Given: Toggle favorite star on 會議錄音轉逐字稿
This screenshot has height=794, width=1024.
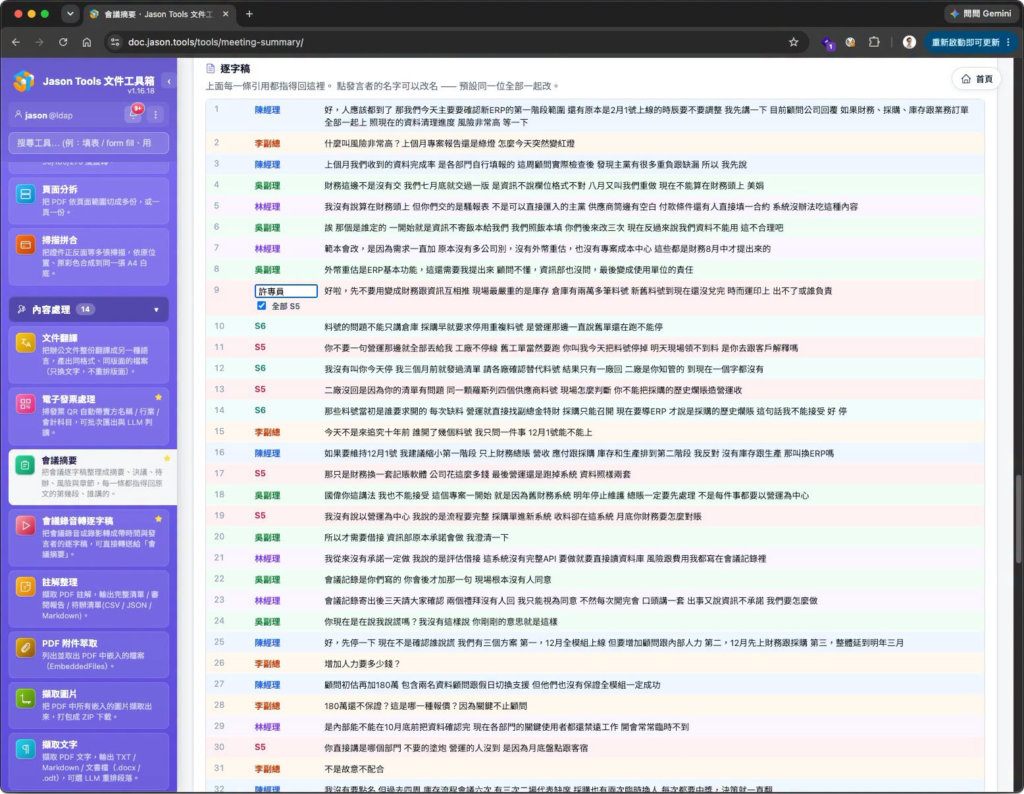Looking at the screenshot, I should coord(158,519).
